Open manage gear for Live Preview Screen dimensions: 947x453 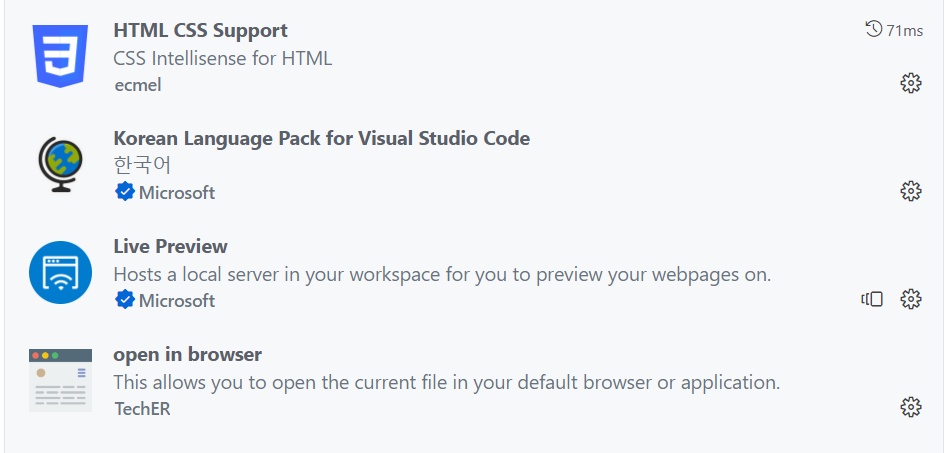click(x=910, y=299)
